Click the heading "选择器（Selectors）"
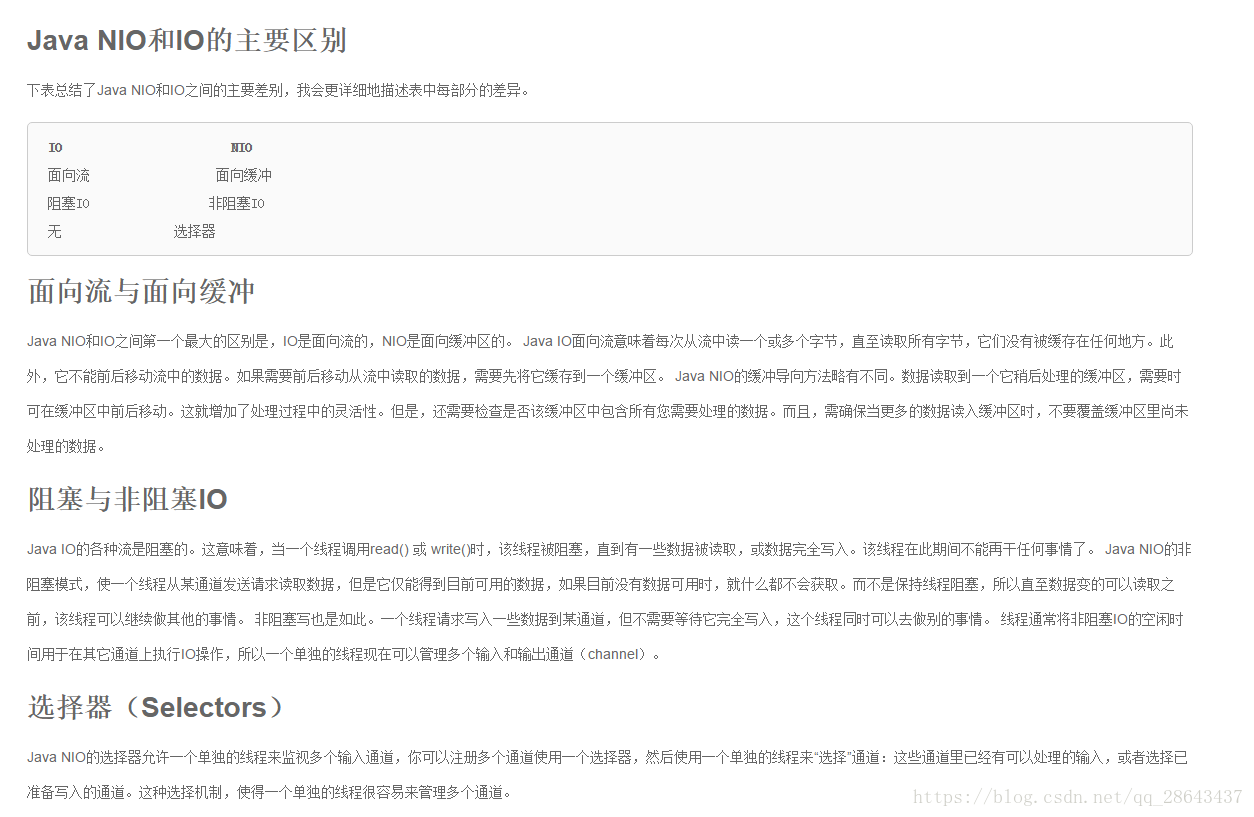This screenshot has width=1254, height=817. [157, 707]
